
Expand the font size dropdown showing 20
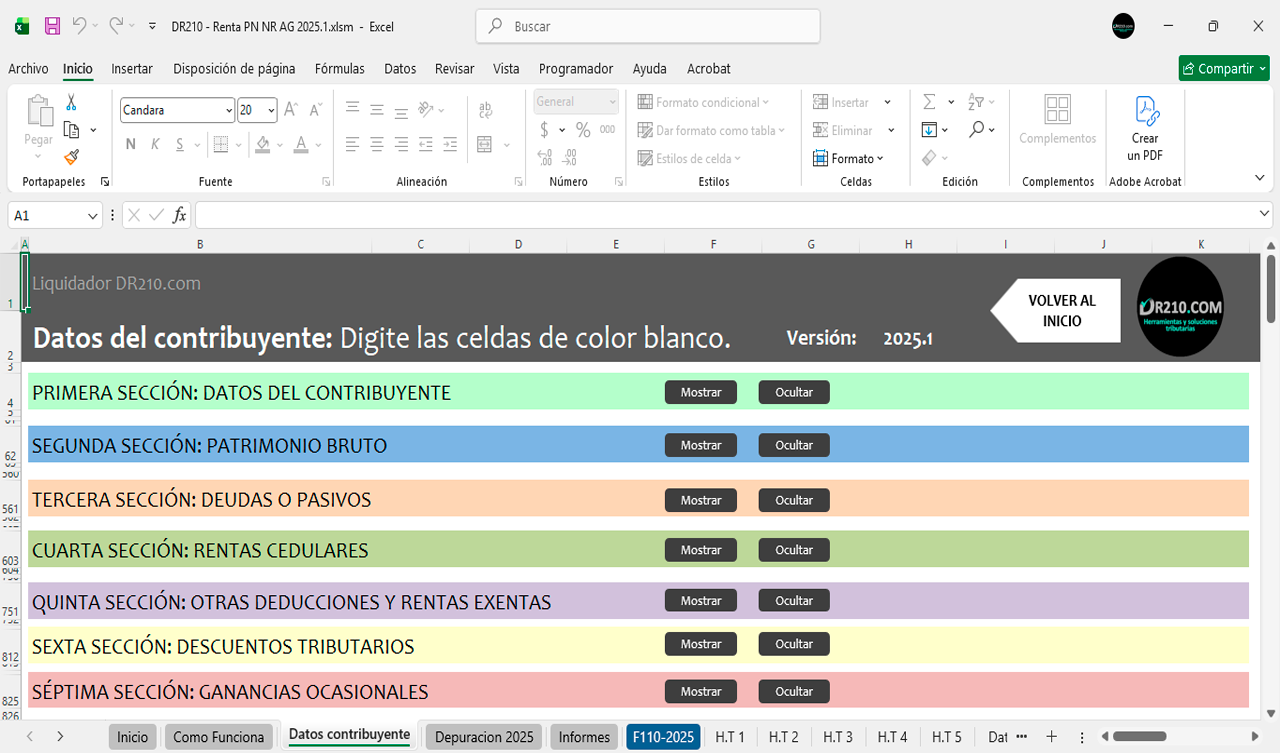click(x=272, y=110)
